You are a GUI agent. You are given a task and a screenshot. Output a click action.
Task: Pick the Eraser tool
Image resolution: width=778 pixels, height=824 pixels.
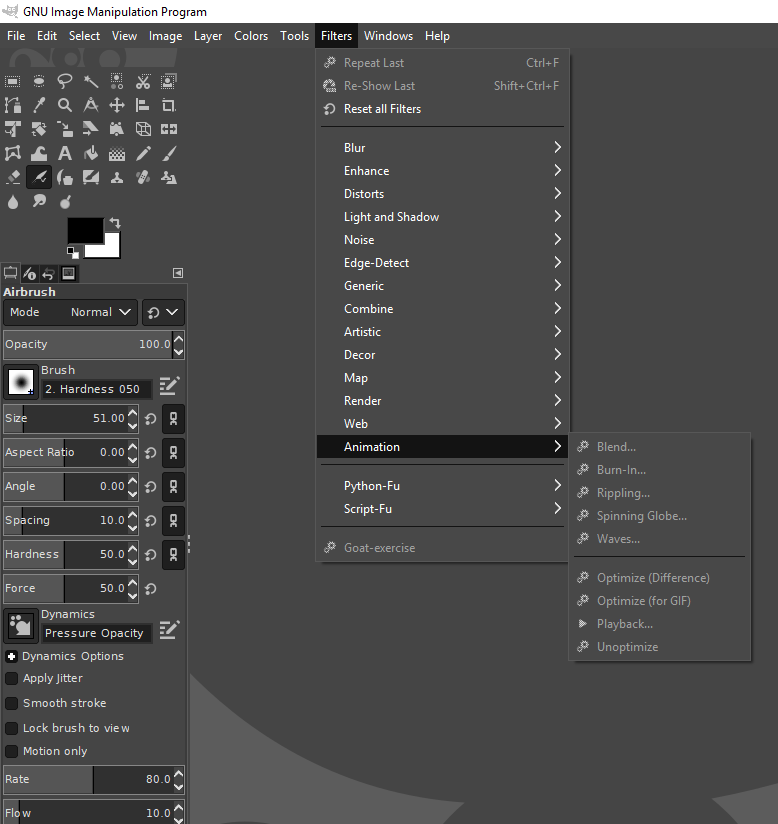13,178
